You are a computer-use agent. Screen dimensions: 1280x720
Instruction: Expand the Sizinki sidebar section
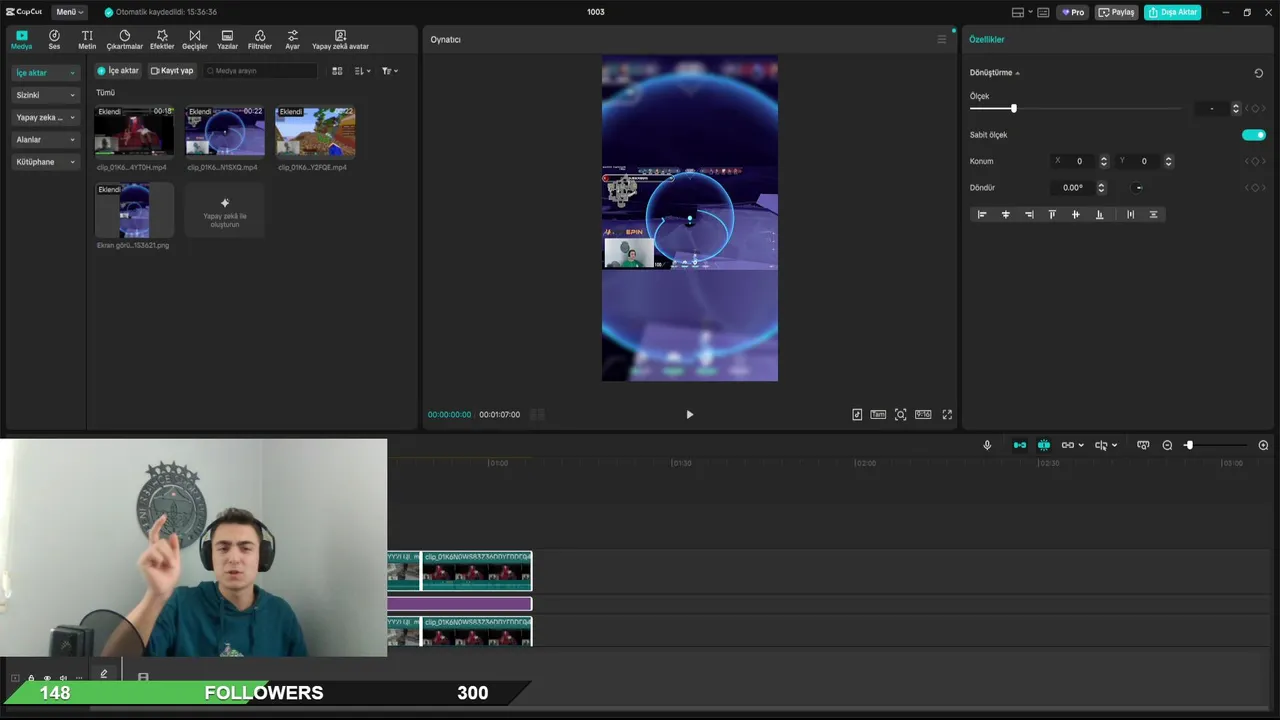[45, 95]
